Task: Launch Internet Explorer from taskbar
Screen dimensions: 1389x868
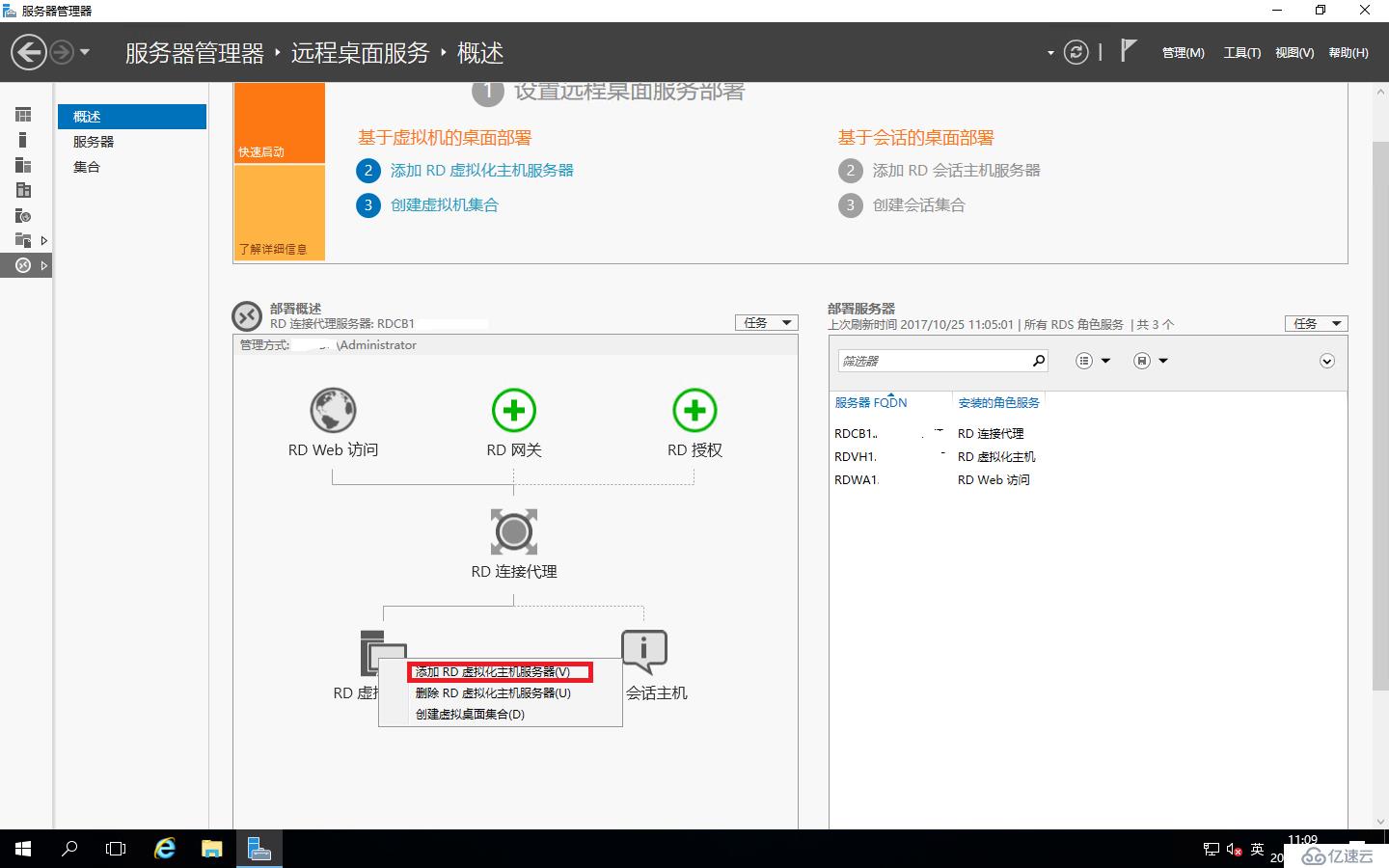Action: click(x=165, y=849)
